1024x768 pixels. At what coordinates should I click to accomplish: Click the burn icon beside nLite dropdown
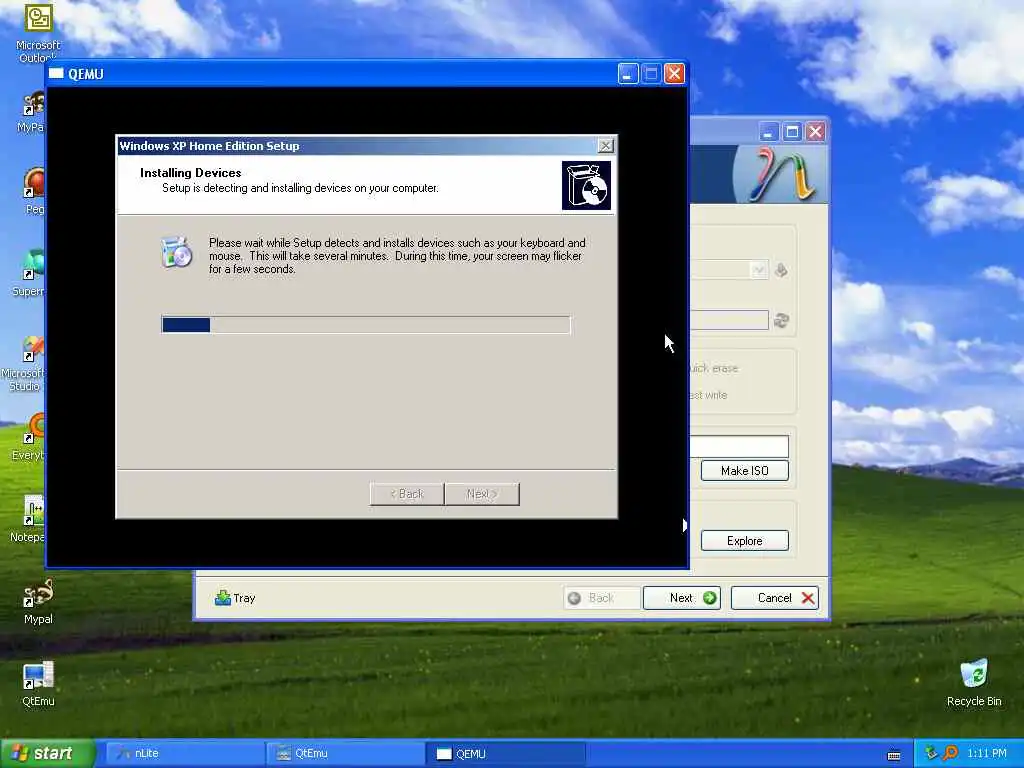[781, 270]
